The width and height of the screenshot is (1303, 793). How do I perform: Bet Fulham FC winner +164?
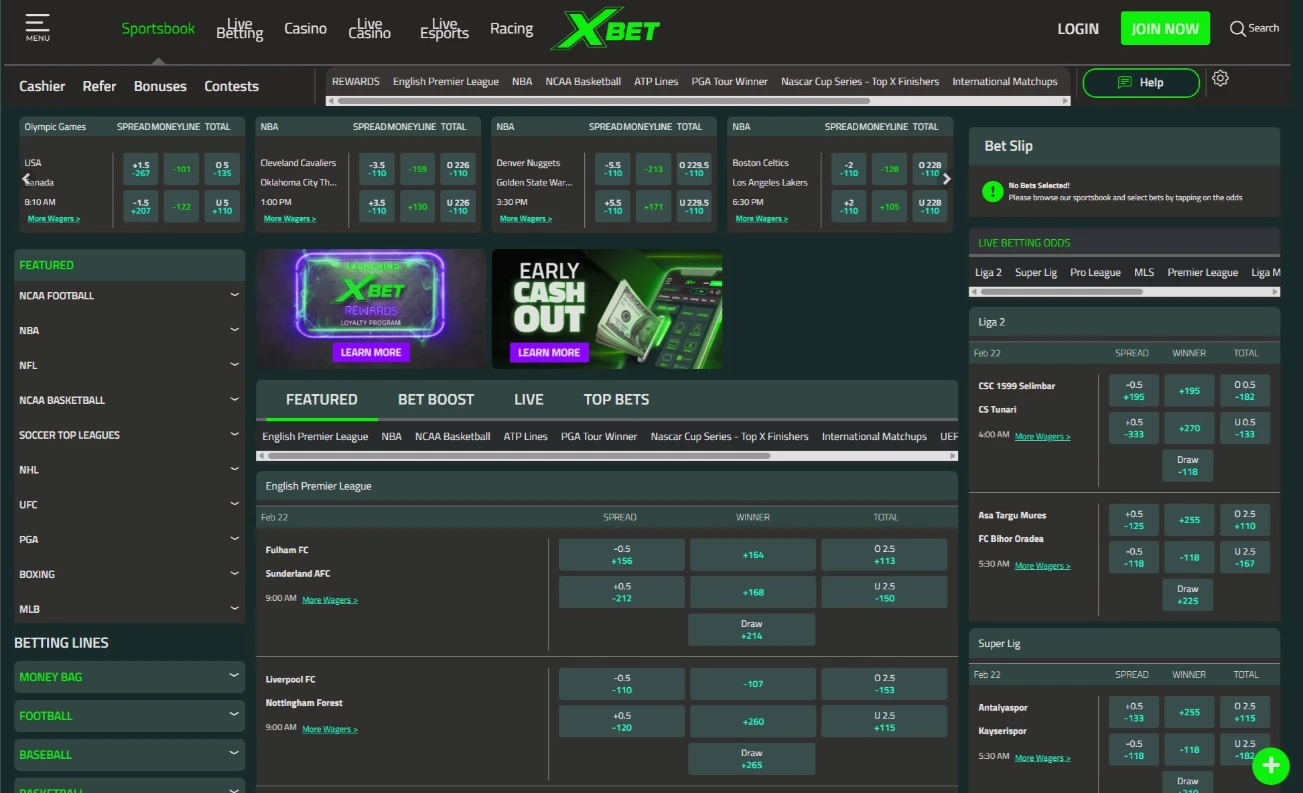pyautogui.click(x=753, y=555)
